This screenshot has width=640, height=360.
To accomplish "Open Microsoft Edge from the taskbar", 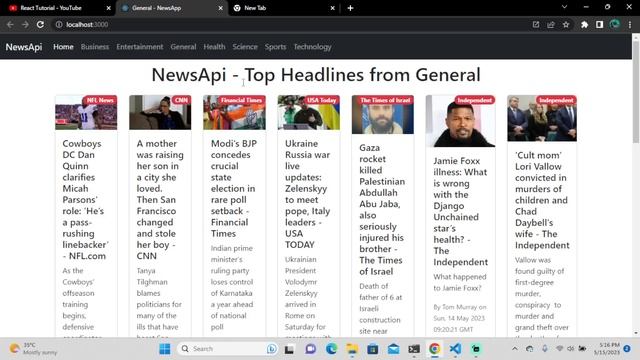I will coord(331,349).
